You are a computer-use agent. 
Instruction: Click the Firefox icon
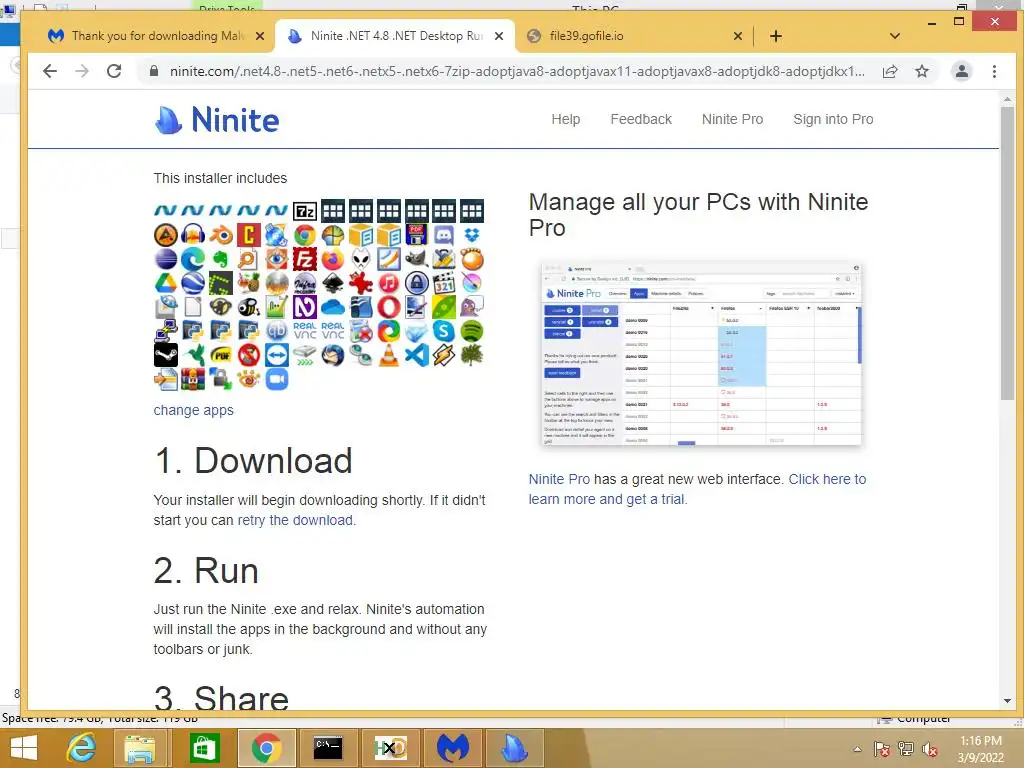332,259
